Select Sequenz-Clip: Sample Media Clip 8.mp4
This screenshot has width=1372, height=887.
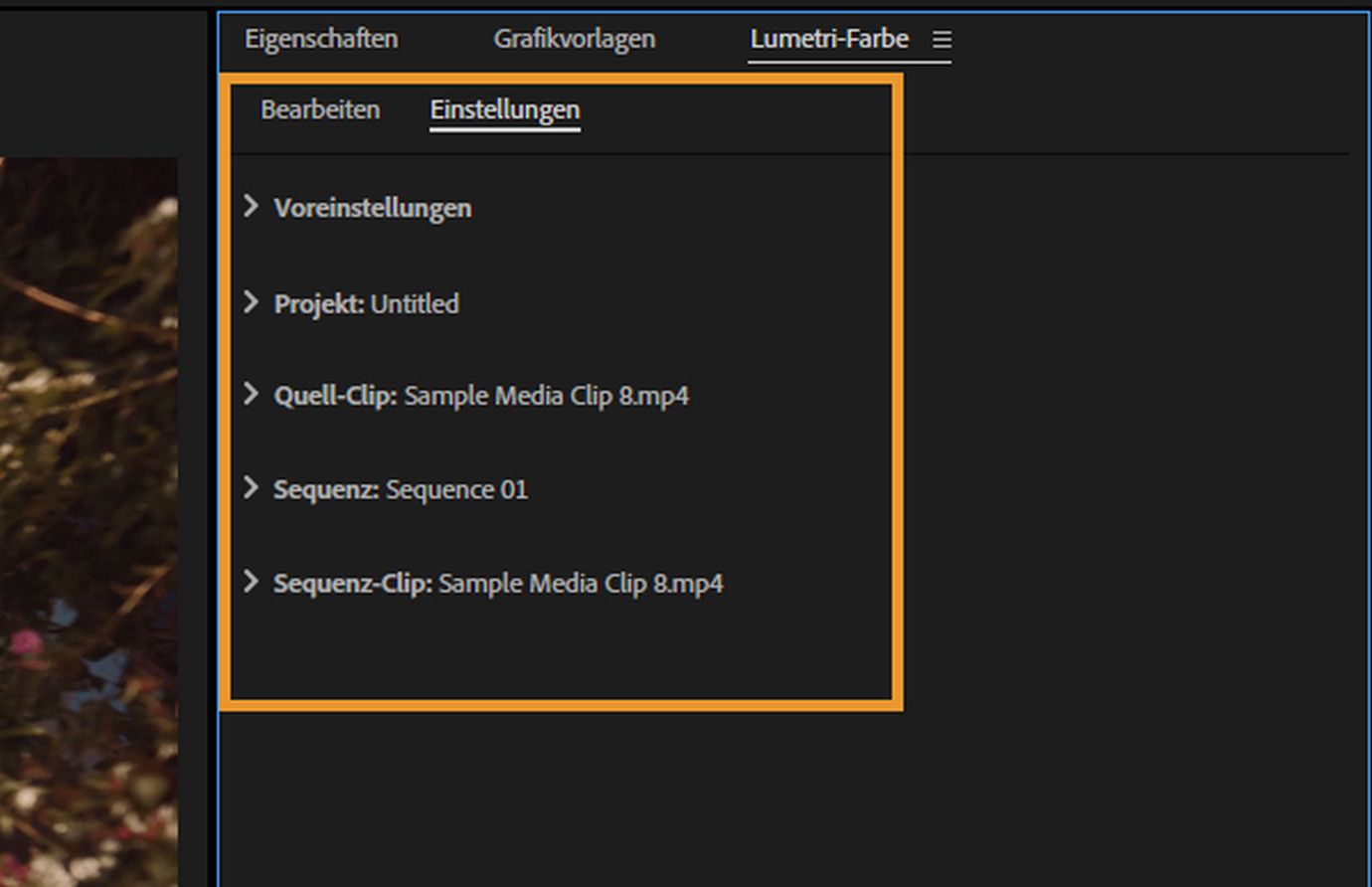coord(497,583)
